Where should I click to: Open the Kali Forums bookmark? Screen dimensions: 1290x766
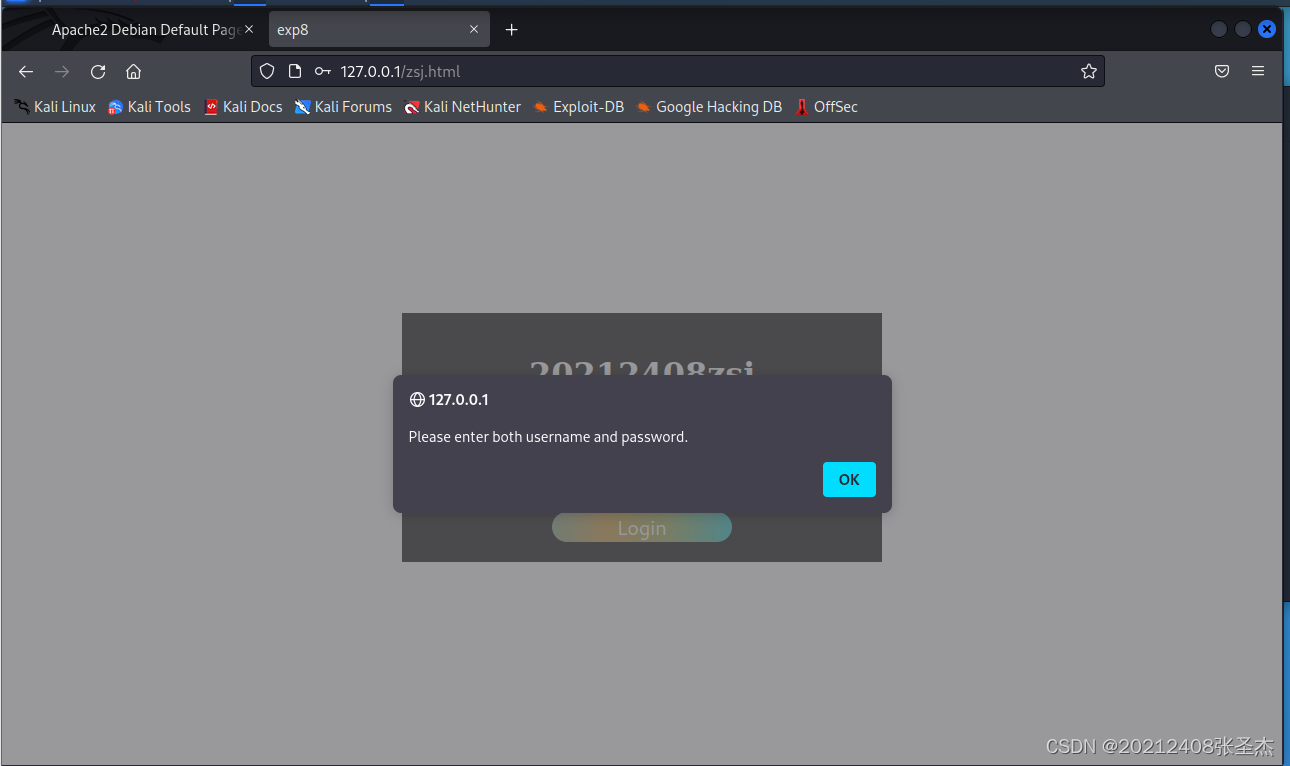click(x=343, y=107)
